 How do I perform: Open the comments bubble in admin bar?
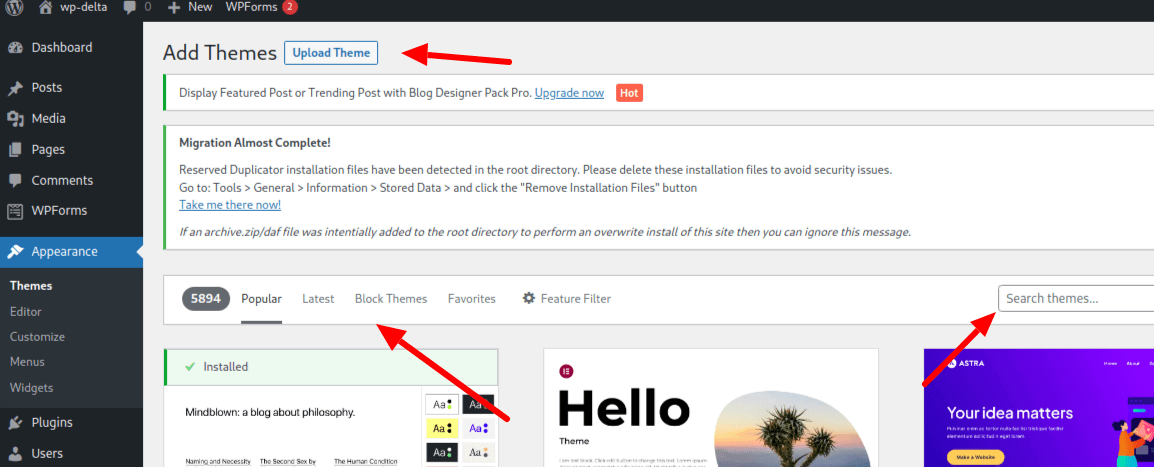click(x=130, y=7)
